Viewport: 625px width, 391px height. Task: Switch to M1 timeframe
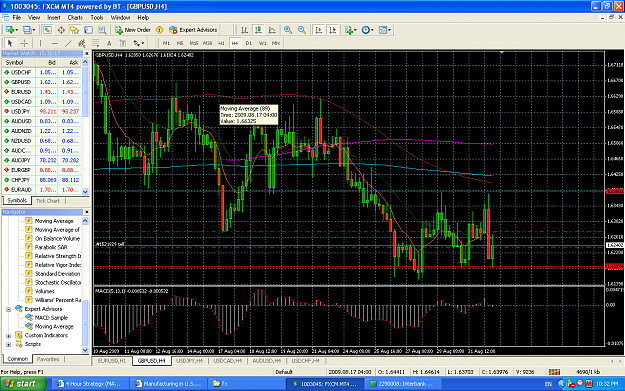pos(166,43)
